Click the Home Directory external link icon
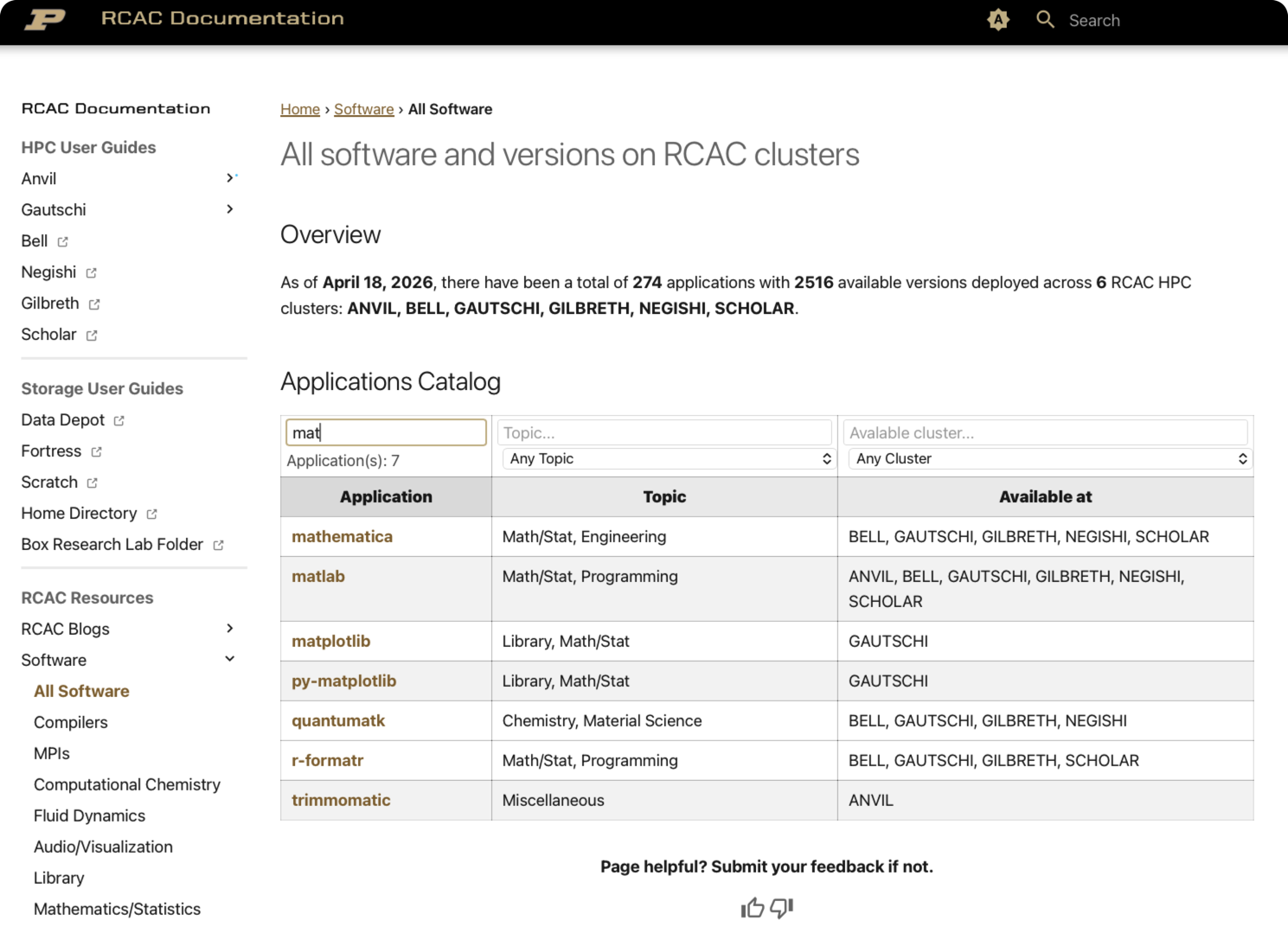This screenshot has width=1288, height=927. (151, 514)
